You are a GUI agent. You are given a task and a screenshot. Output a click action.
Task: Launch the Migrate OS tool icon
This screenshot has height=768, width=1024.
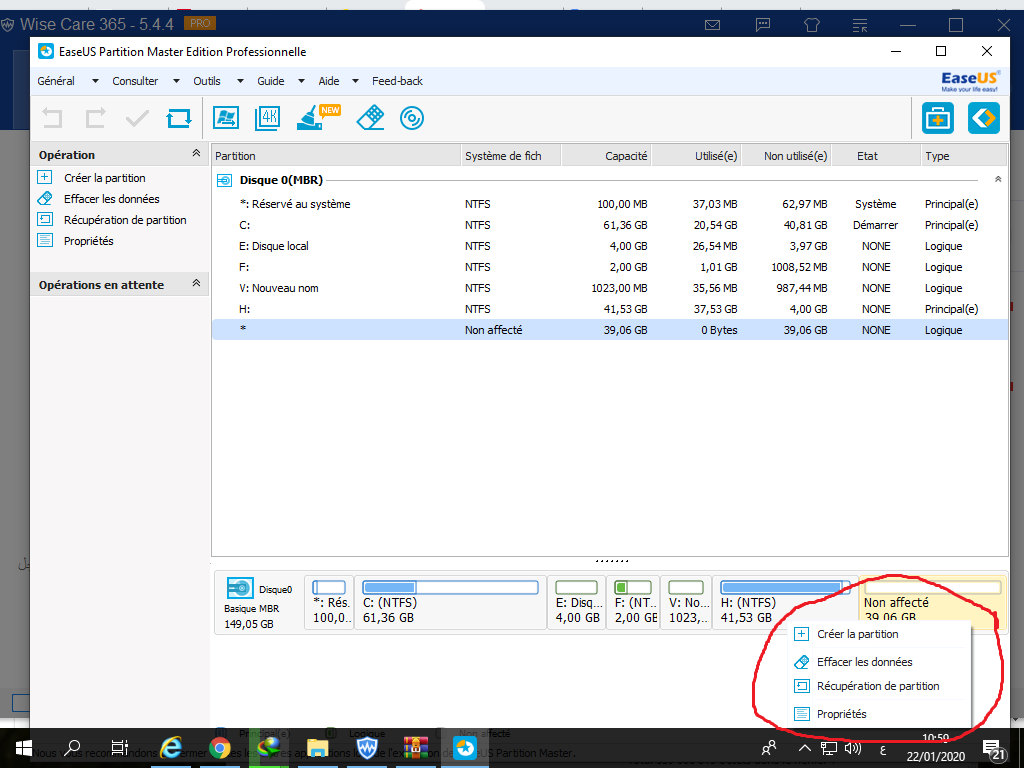[x=226, y=118]
